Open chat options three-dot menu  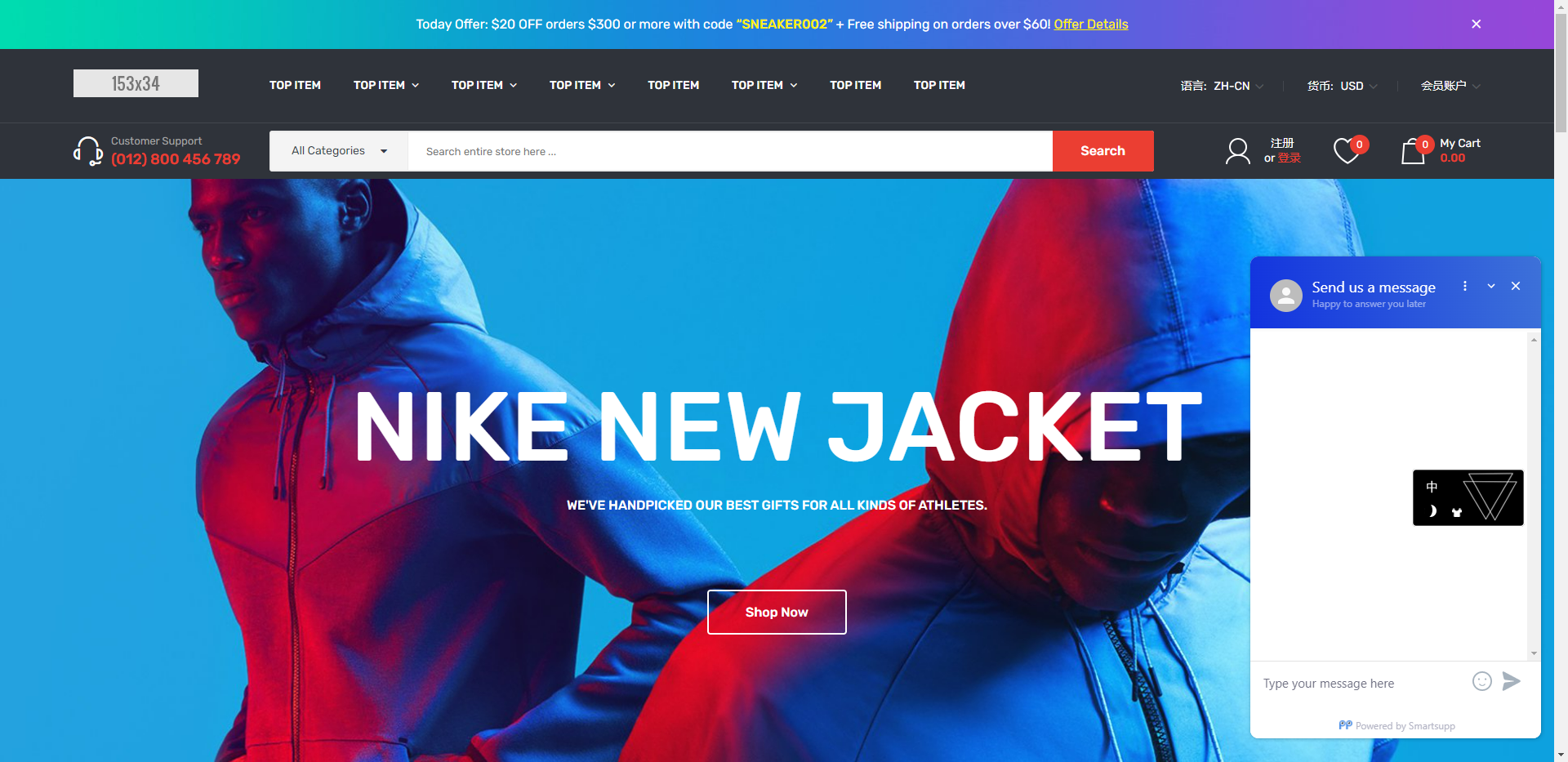coord(1465,286)
